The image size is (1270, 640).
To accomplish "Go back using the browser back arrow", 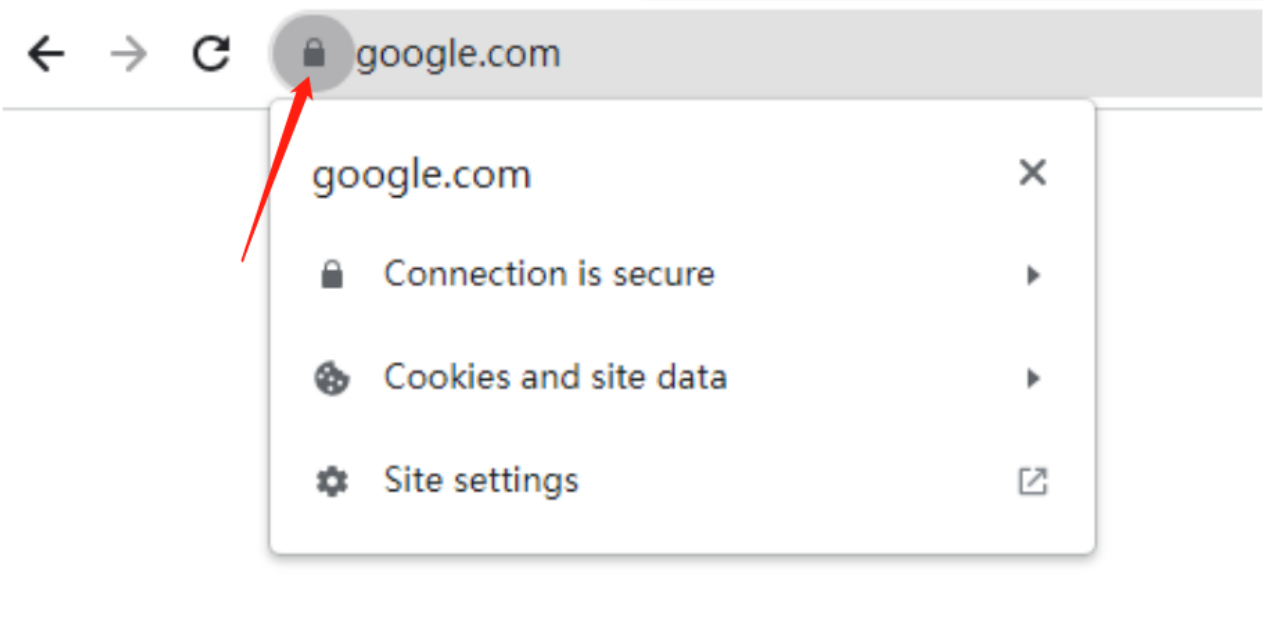I will click(x=46, y=54).
